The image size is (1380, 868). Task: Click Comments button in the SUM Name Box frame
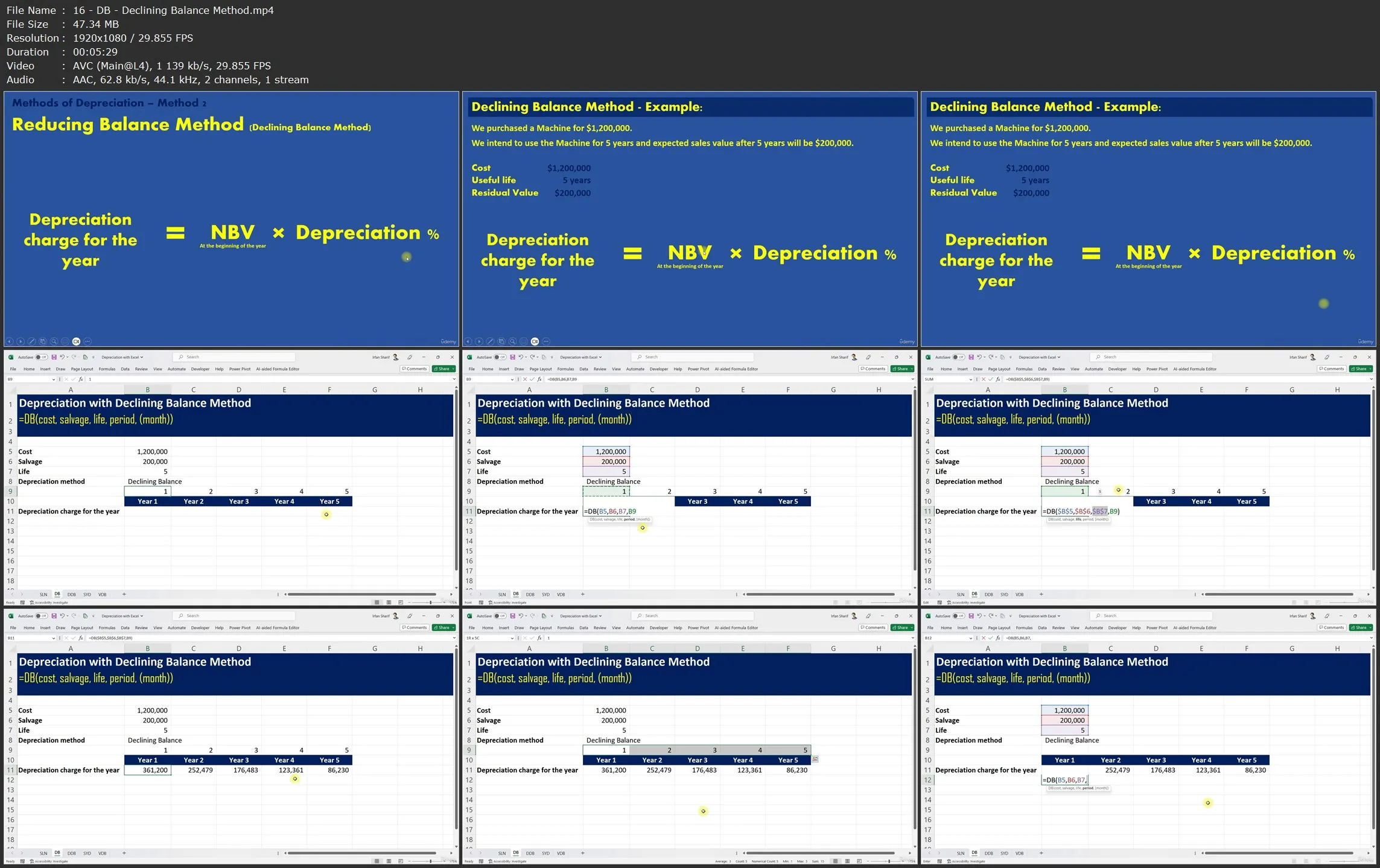pos(1332,369)
